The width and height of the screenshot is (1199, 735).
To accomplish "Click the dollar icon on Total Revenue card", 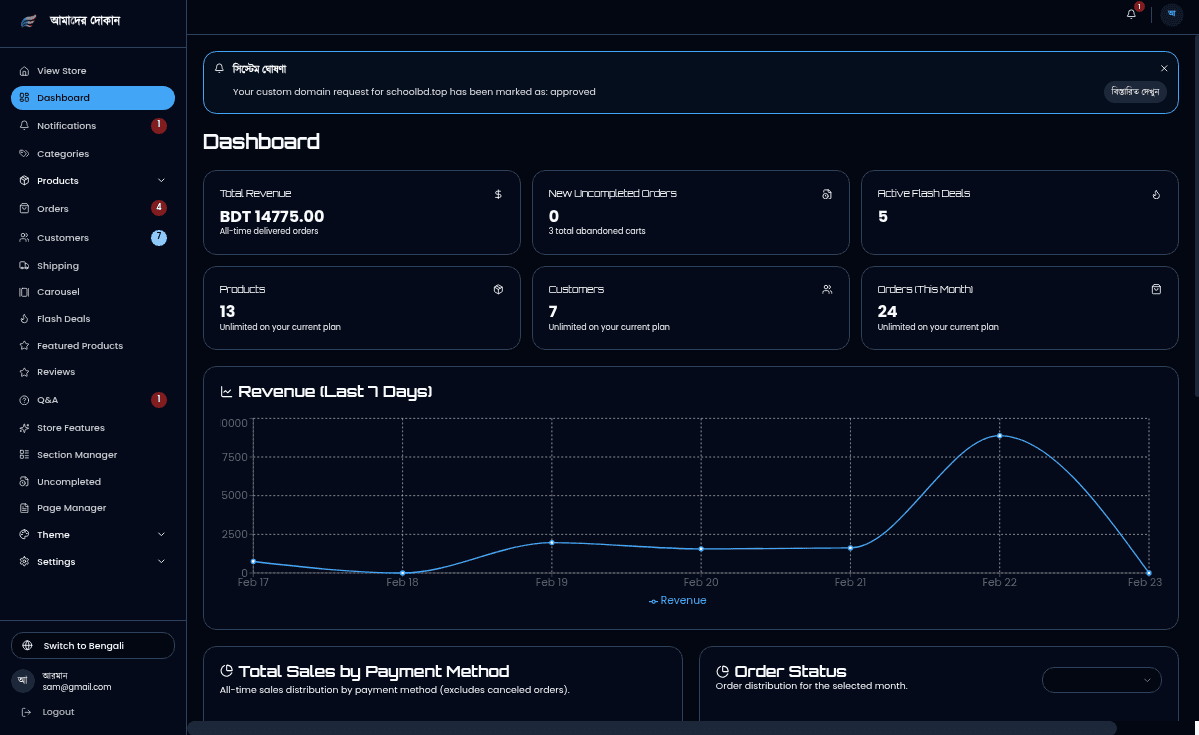I will point(498,195).
